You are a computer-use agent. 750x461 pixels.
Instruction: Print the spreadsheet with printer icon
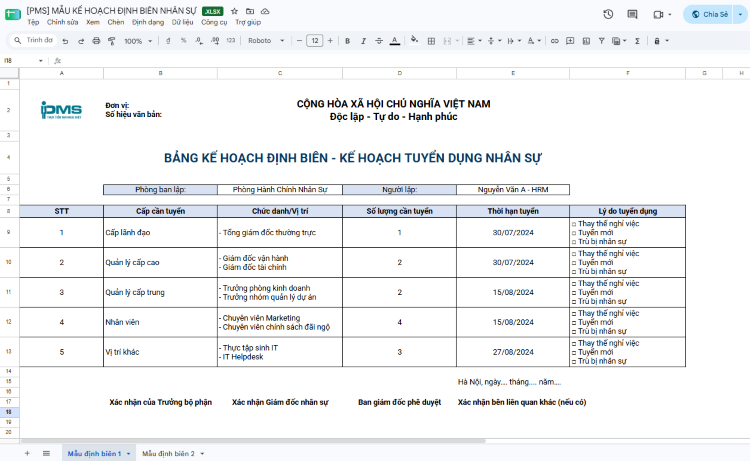96,41
